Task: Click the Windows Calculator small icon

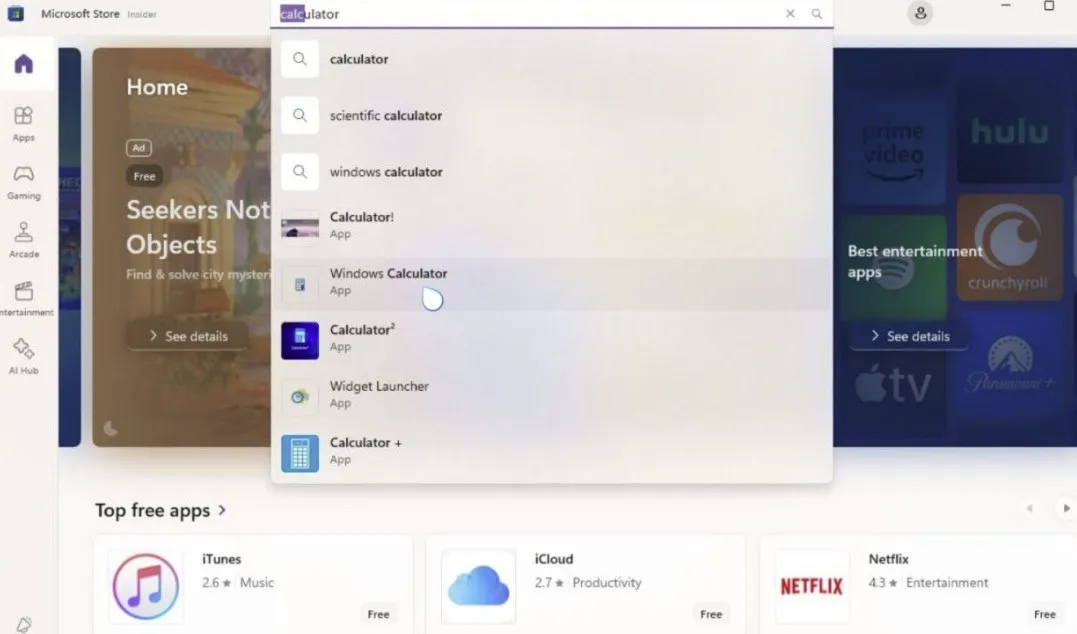Action: (300, 284)
